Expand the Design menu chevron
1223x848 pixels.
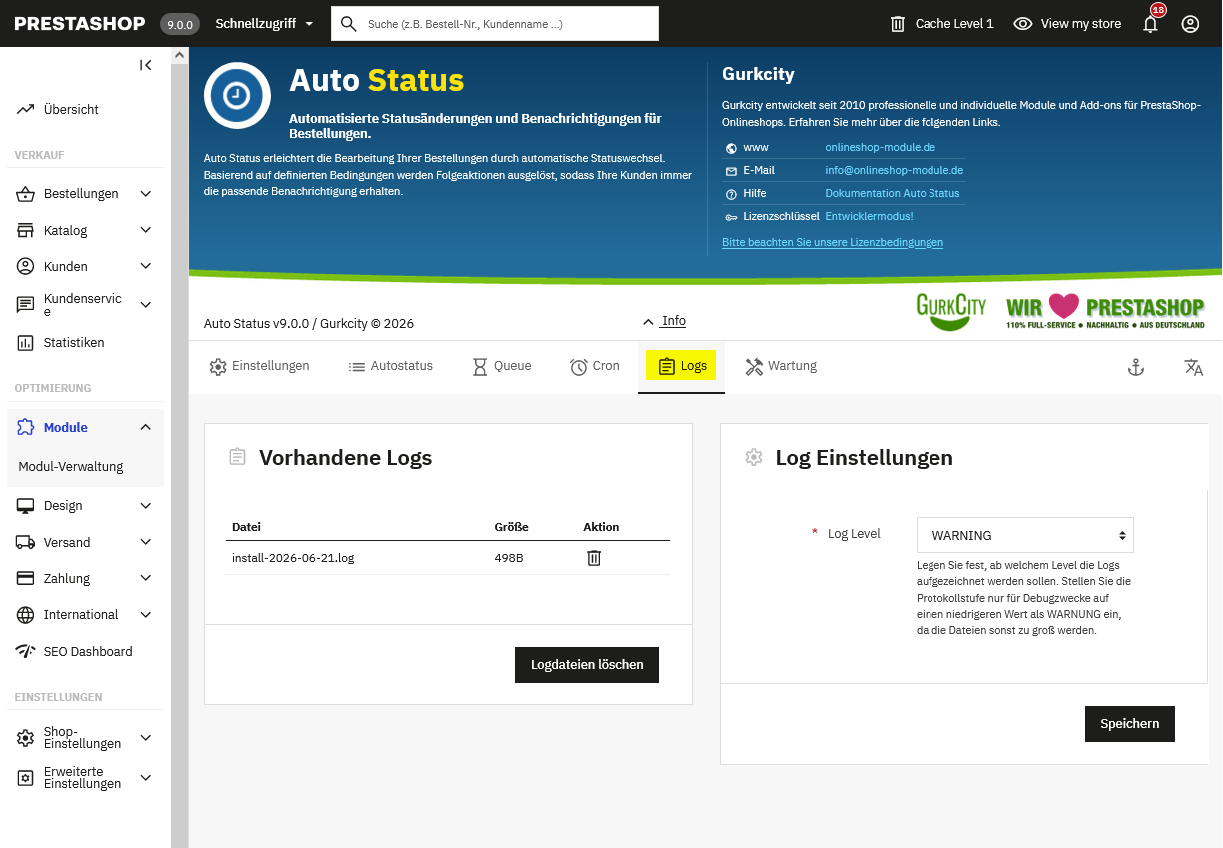[146, 506]
